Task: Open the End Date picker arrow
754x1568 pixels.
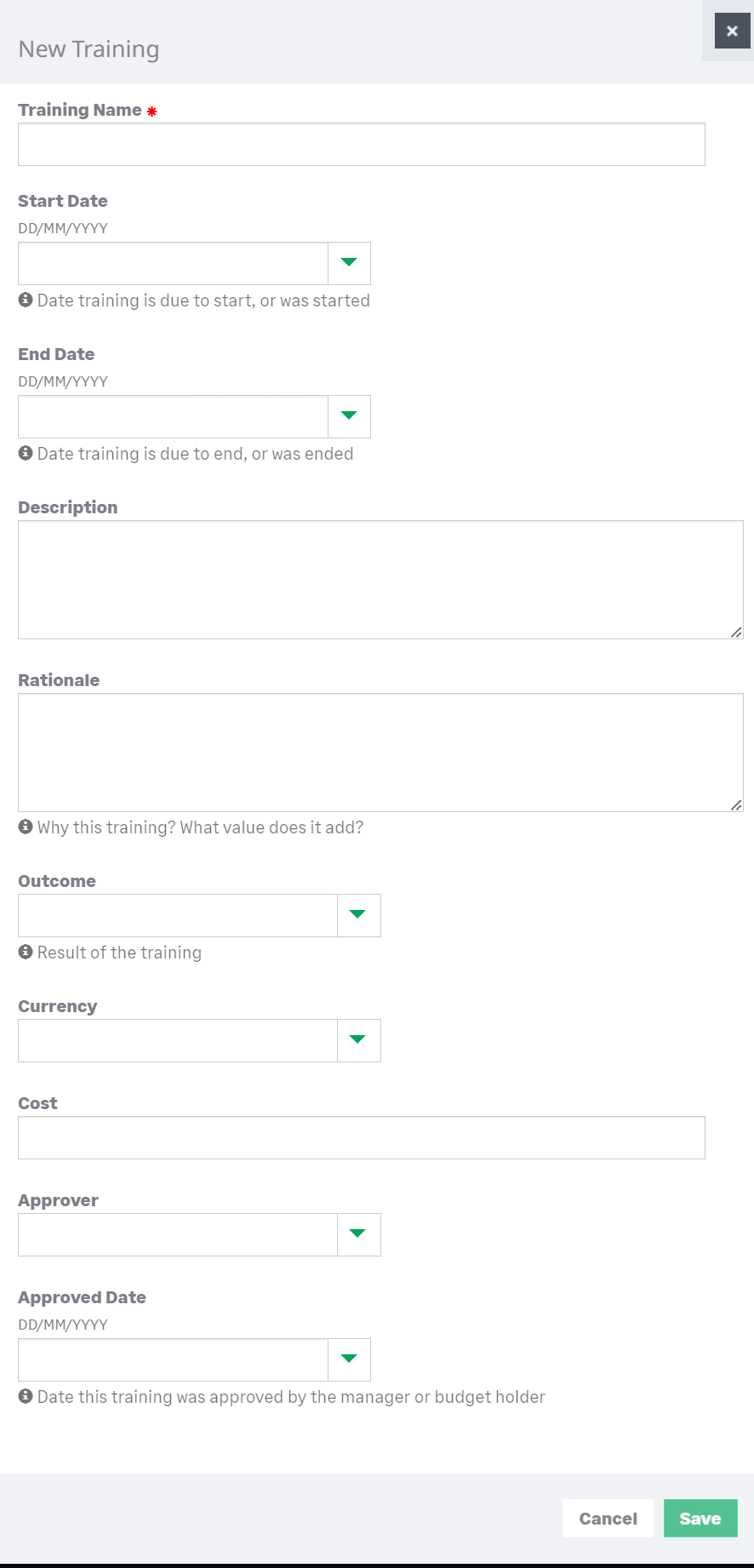Action: (349, 416)
